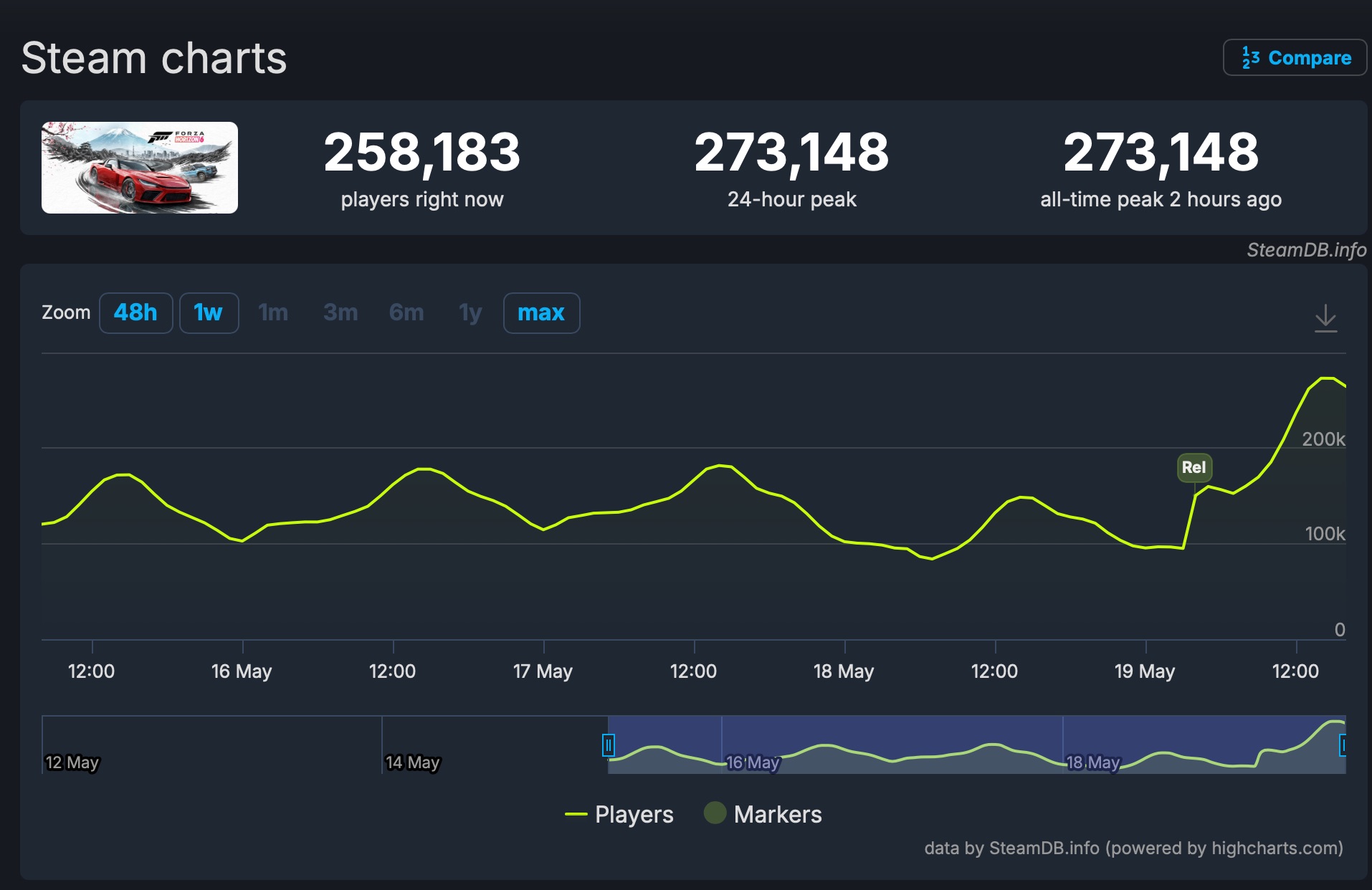This screenshot has width=1372, height=890.
Task: Toggle the Players series in legend
Action: click(x=619, y=814)
